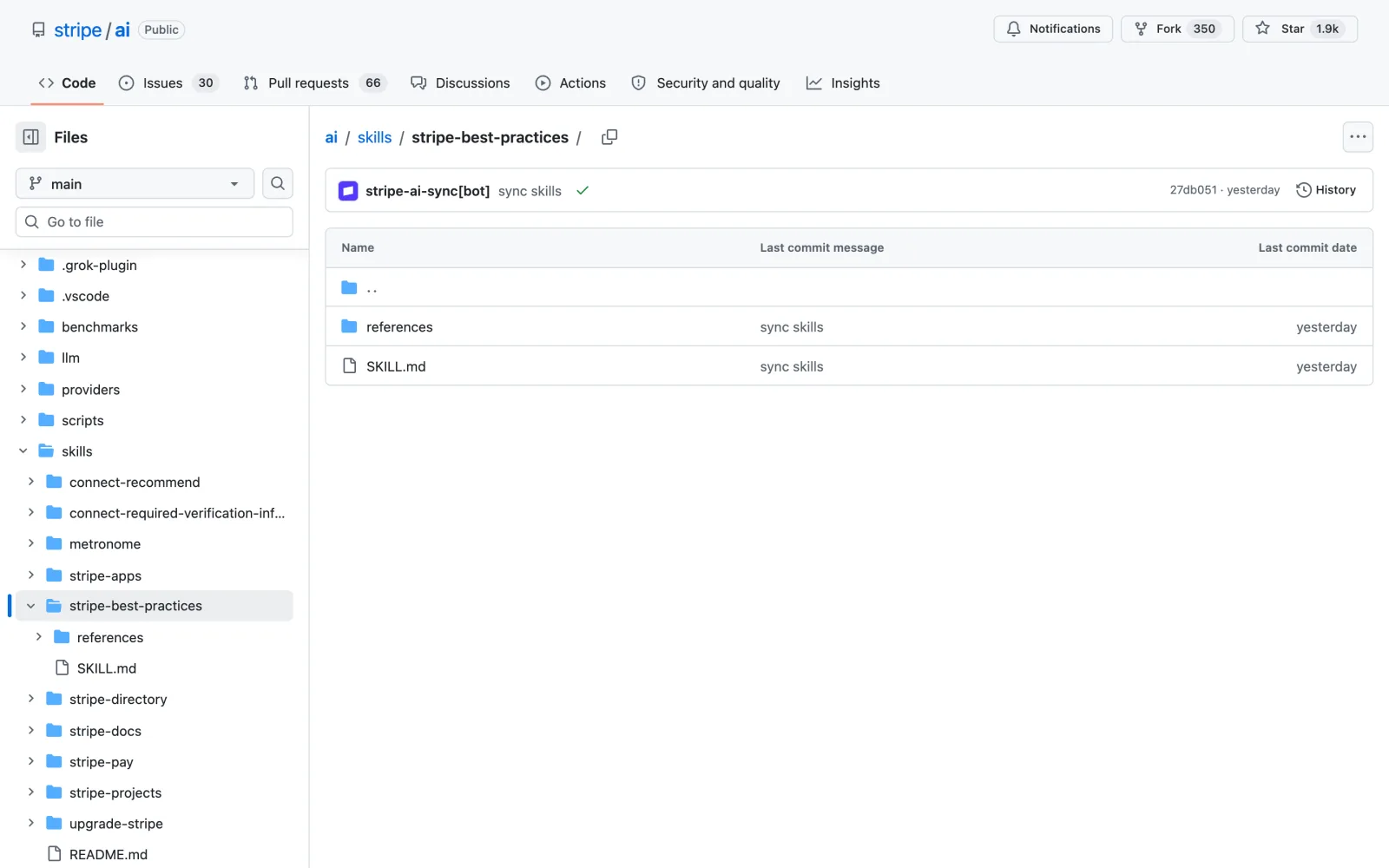Open the Code tab
This screenshot has height=868, width=1389.
(67, 83)
